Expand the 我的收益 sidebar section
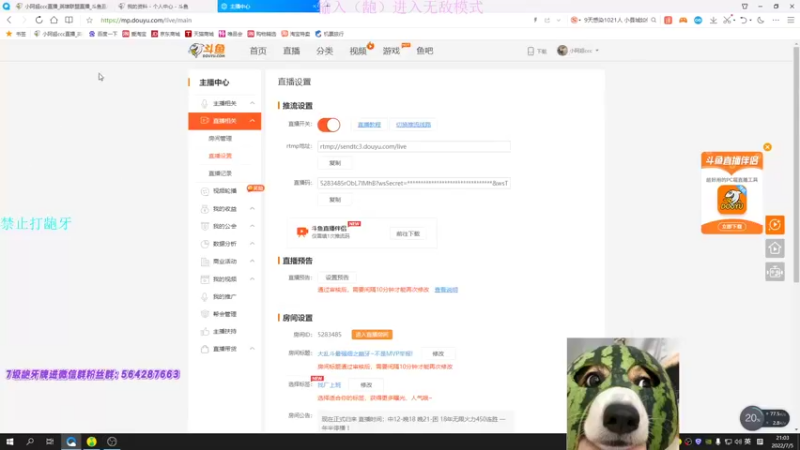 [x=252, y=209]
